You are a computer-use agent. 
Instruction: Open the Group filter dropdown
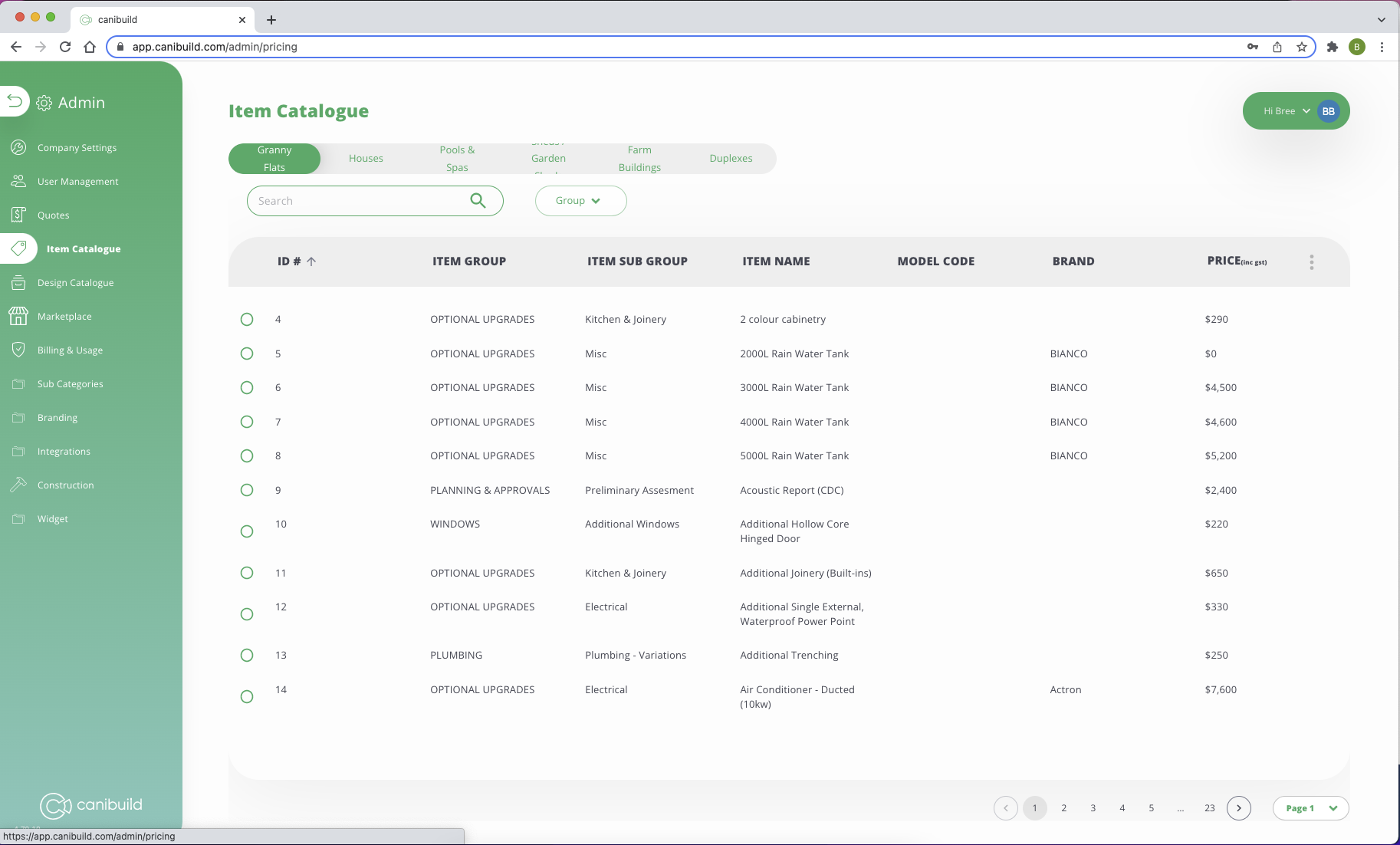(x=580, y=200)
